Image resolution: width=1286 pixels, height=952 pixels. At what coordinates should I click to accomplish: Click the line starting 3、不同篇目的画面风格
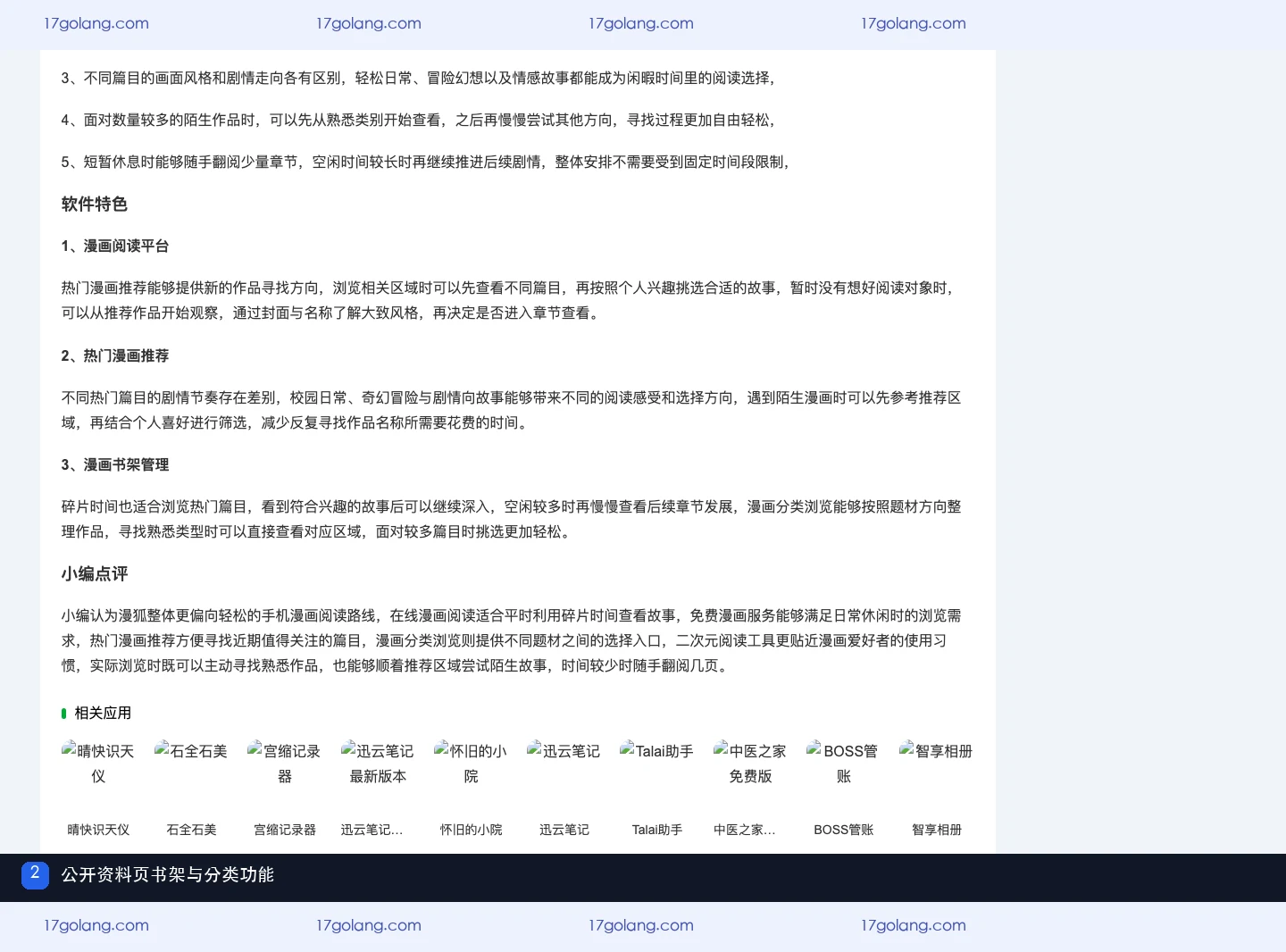419,78
